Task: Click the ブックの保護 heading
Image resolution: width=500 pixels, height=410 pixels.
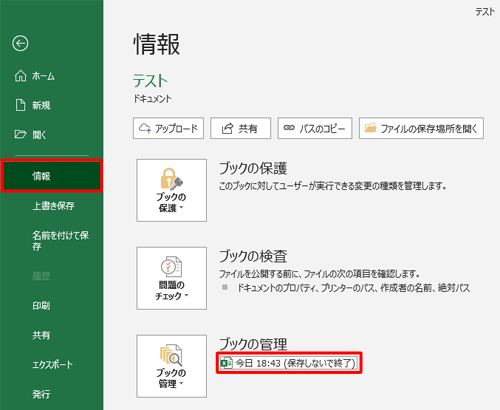Action: click(x=253, y=168)
